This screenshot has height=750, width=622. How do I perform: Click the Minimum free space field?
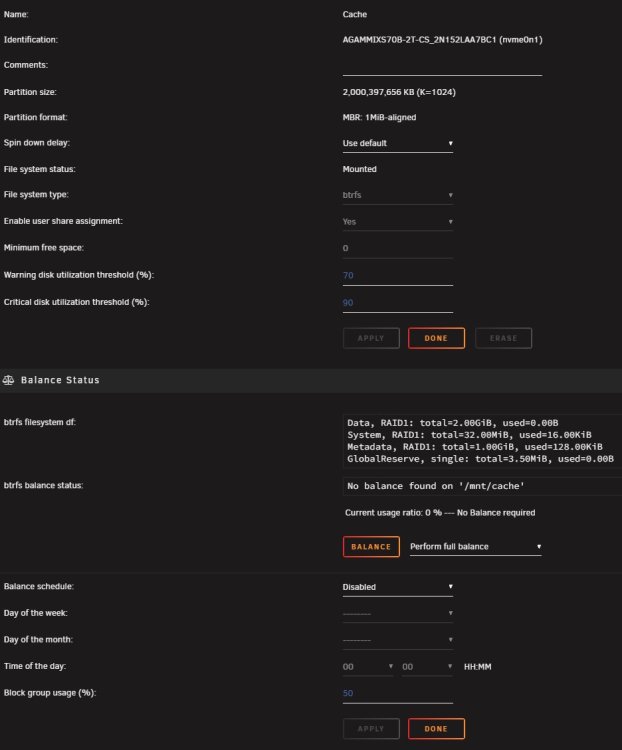pyautogui.click(x=398, y=248)
